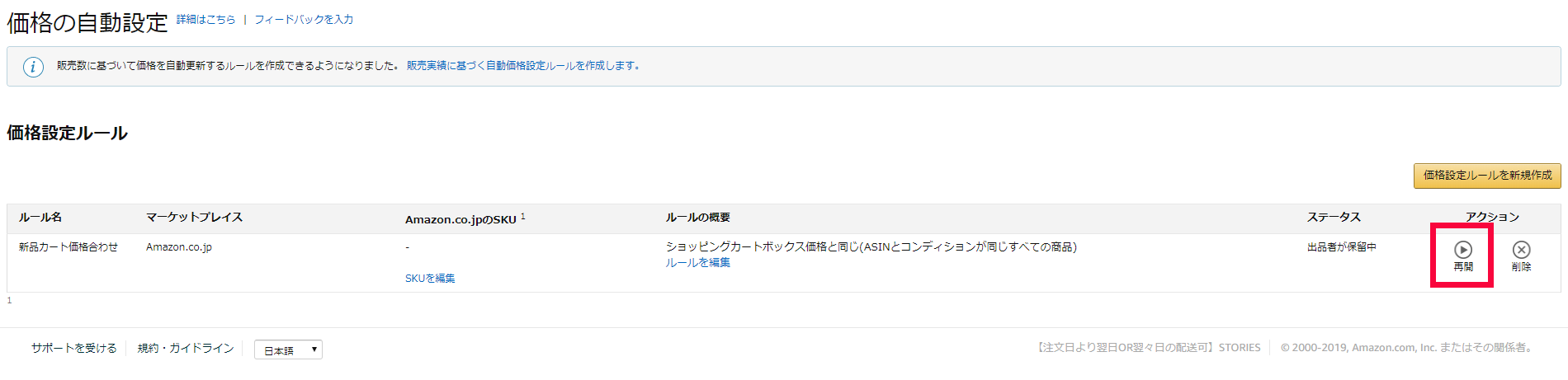Image resolution: width=1568 pixels, height=380 pixels.
Task: Click the 出品者が保留中 status text
Action: tap(1342, 247)
